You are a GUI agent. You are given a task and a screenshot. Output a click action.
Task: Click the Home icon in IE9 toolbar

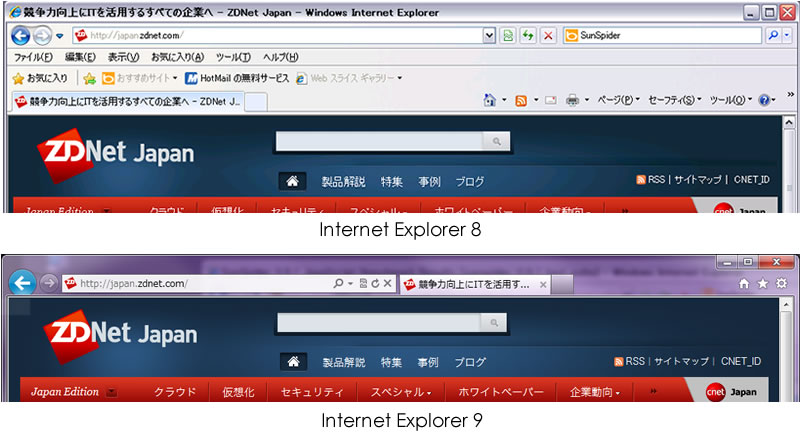(x=744, y=283)
